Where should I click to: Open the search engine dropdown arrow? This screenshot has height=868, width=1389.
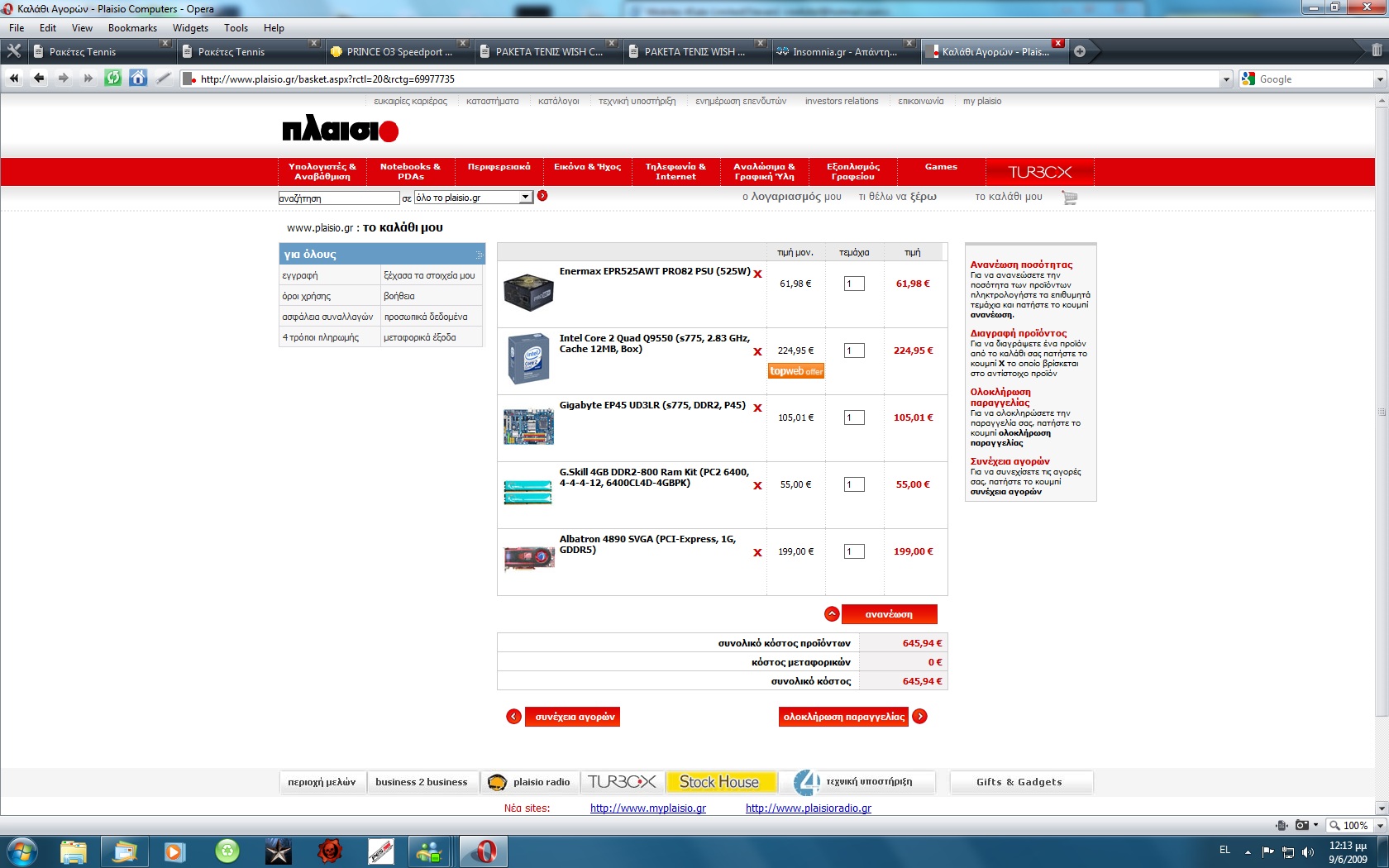point(1380,79)
